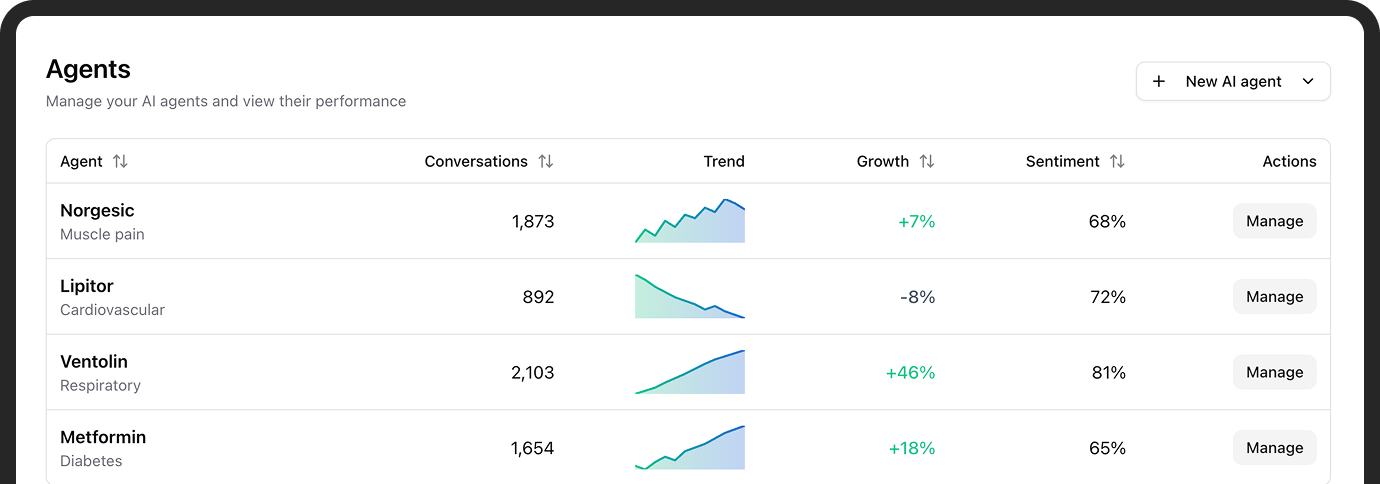Open the Metformin agent entry

[x=103, y=438]
